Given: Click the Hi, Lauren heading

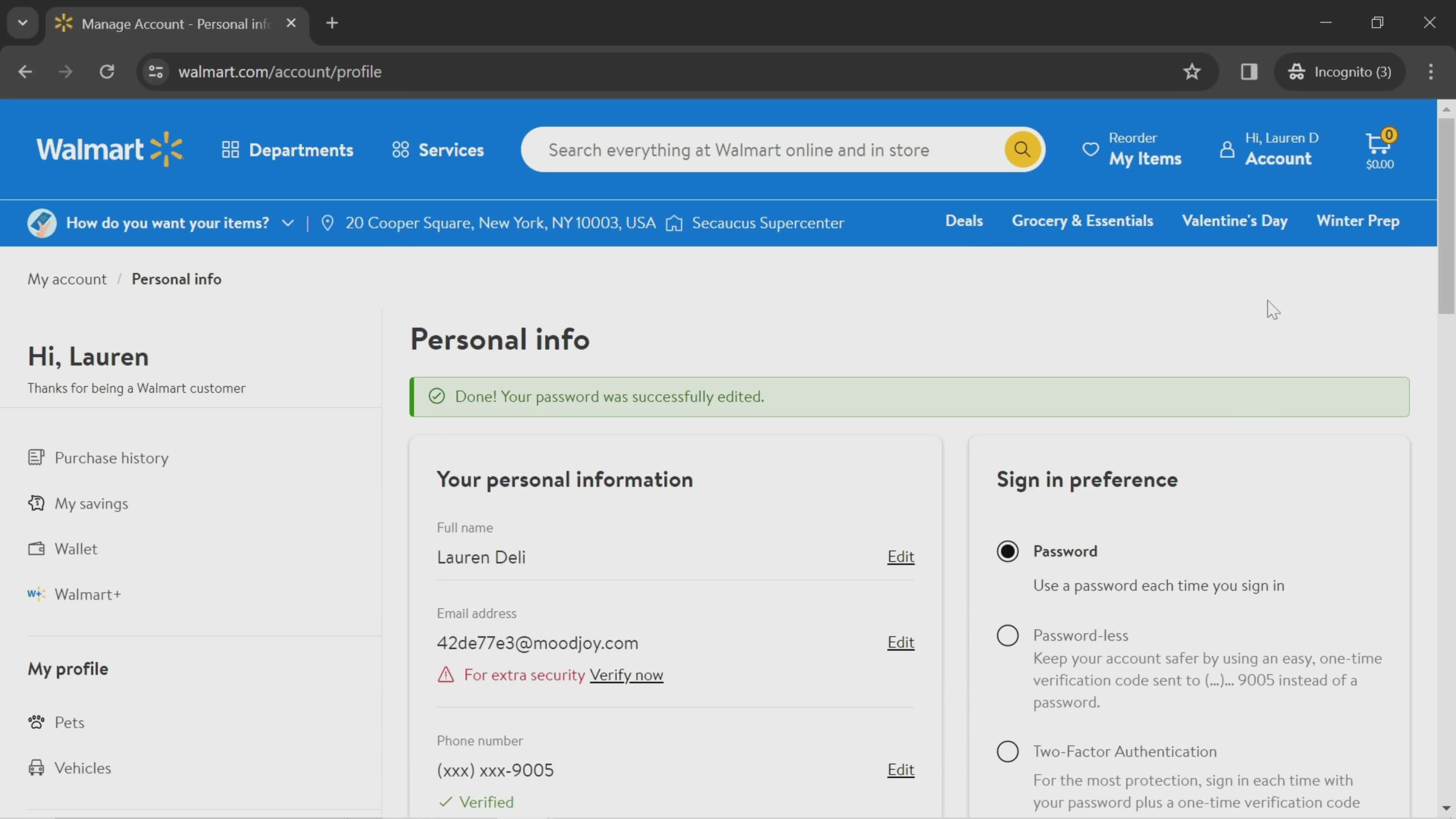Looking at the screenshot, I should [88, 357].
